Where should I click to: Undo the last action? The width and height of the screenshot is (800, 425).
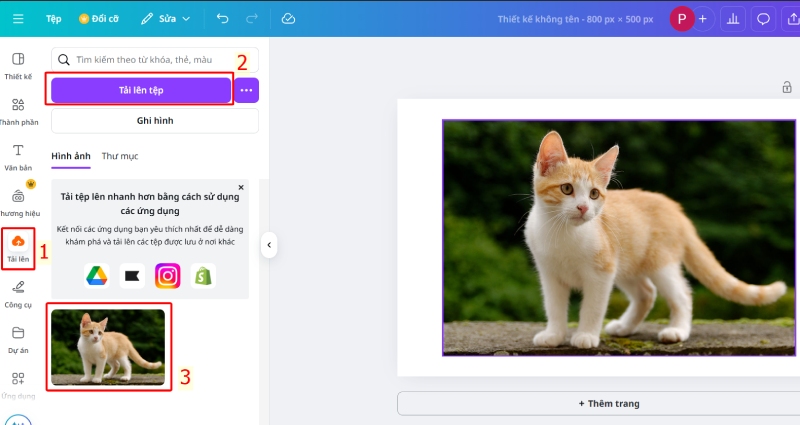coord(222,19)
